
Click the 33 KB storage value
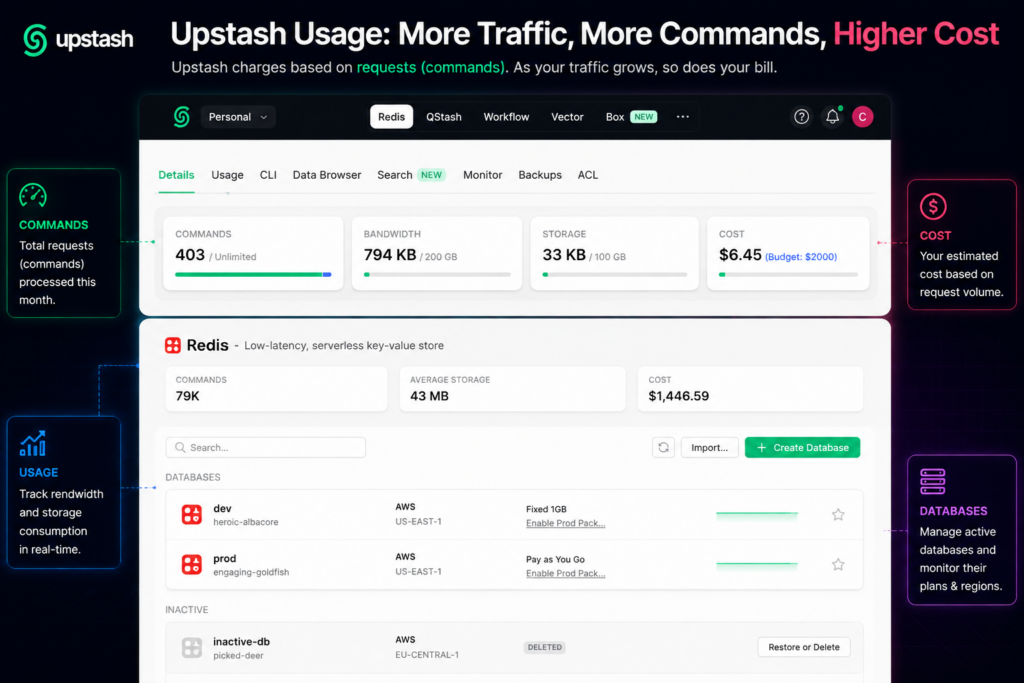pos(564,255)
